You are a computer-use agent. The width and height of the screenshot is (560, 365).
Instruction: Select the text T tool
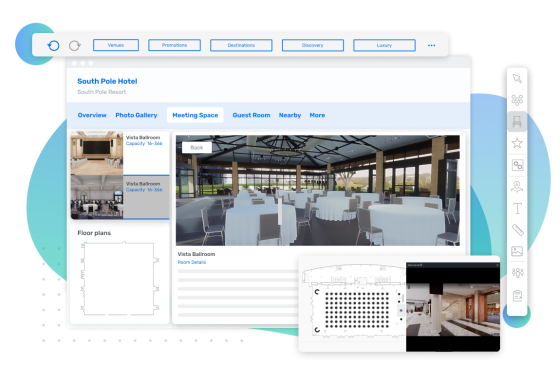point(517,208)
